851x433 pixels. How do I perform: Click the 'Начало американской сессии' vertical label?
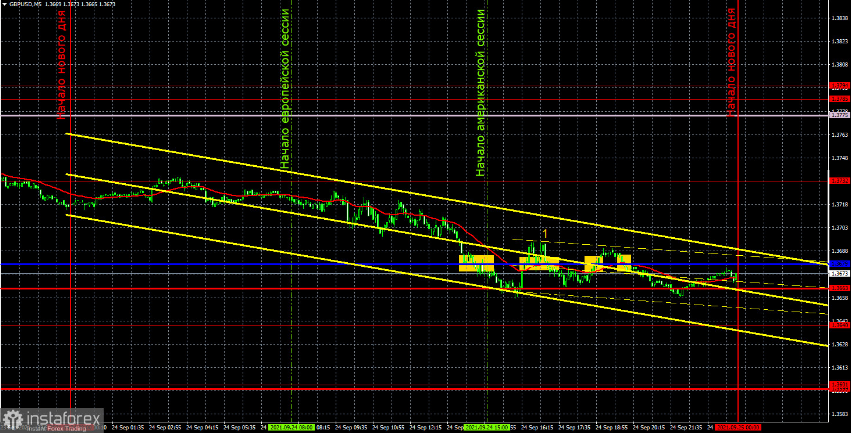[480, 92]
